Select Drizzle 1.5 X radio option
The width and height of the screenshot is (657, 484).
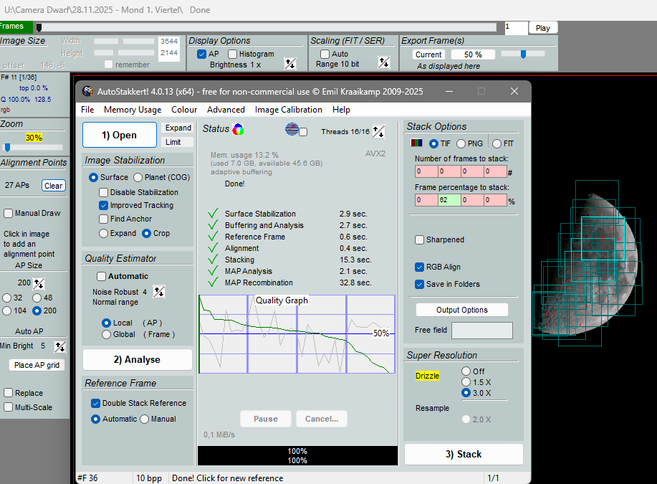(x=465, y=382)
